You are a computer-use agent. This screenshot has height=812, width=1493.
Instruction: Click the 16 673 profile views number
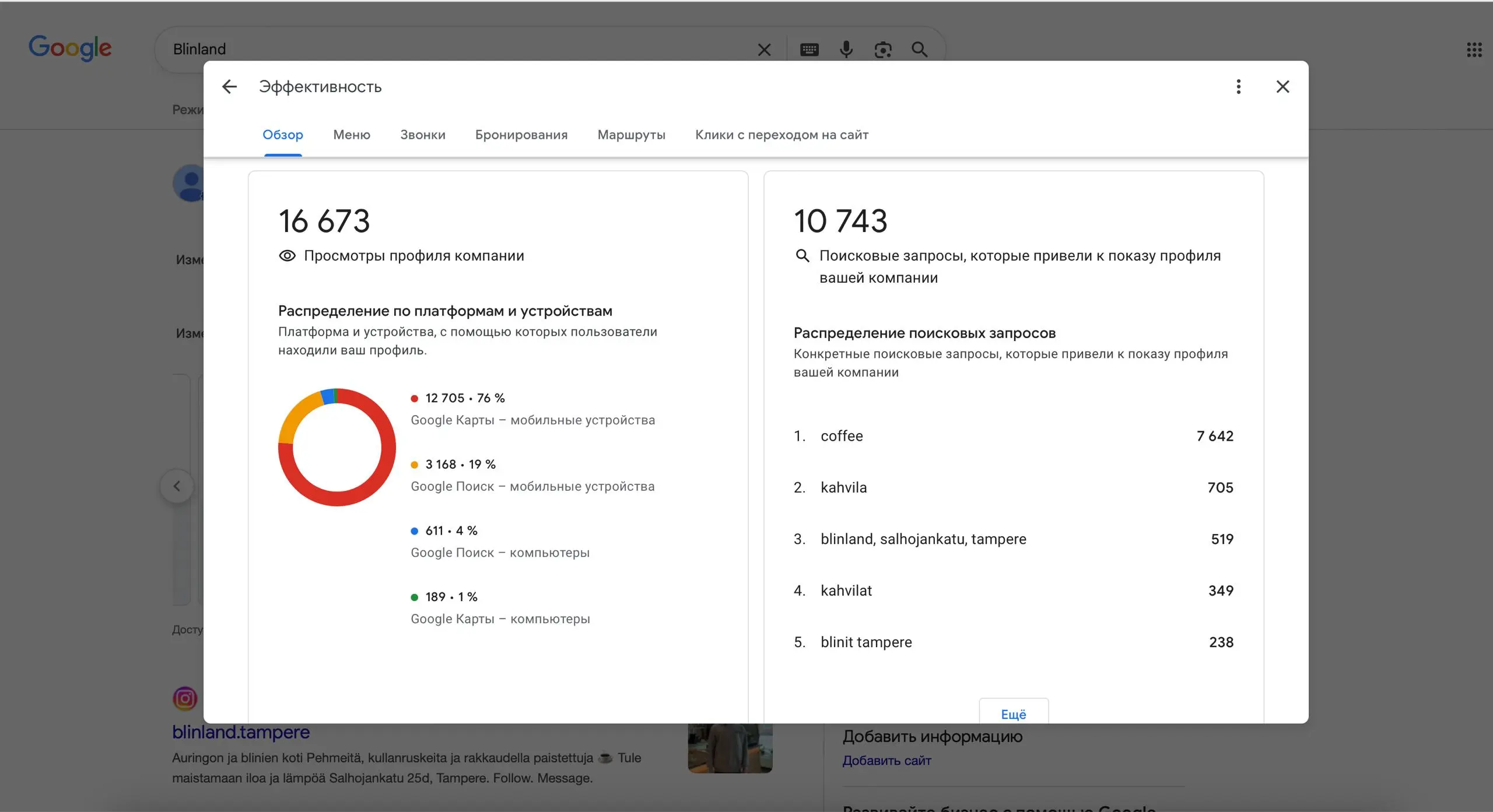(x=324, y=222)
